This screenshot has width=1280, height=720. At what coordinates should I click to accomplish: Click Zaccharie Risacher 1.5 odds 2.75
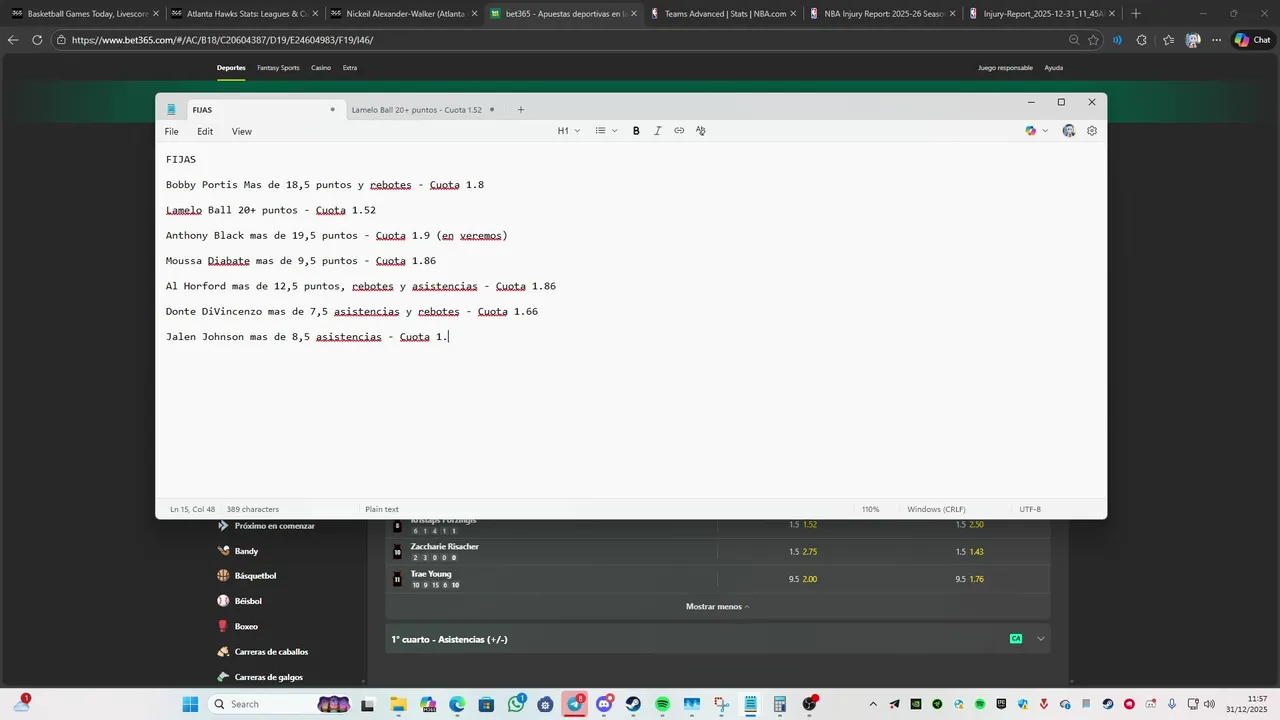click(803, 552)
